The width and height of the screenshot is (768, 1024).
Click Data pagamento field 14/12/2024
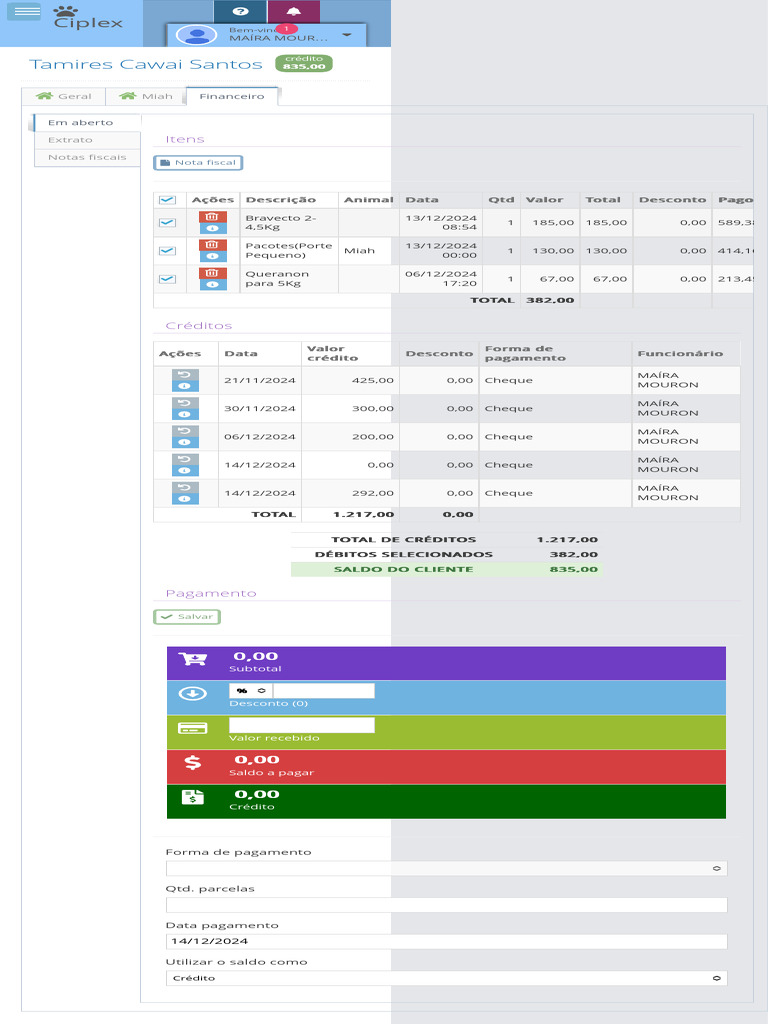[447, 942]
